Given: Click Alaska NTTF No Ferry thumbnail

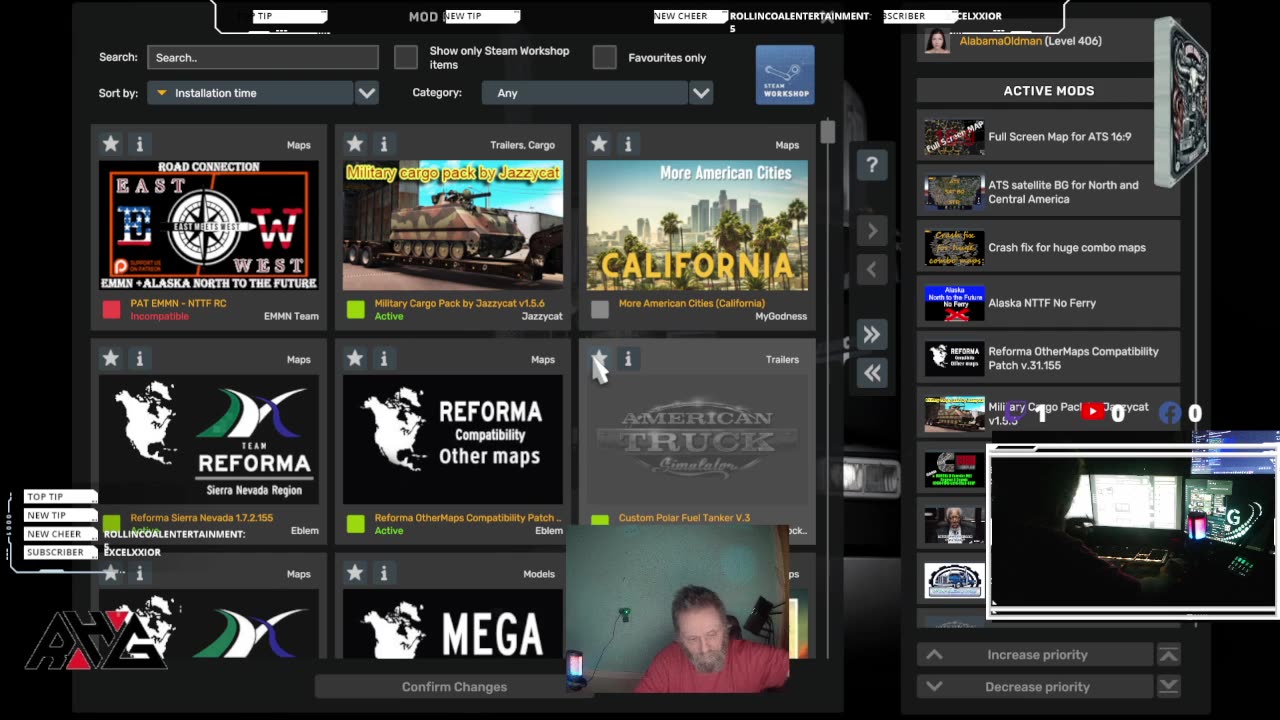Looking at the screenshot, I should coord(954,303).
